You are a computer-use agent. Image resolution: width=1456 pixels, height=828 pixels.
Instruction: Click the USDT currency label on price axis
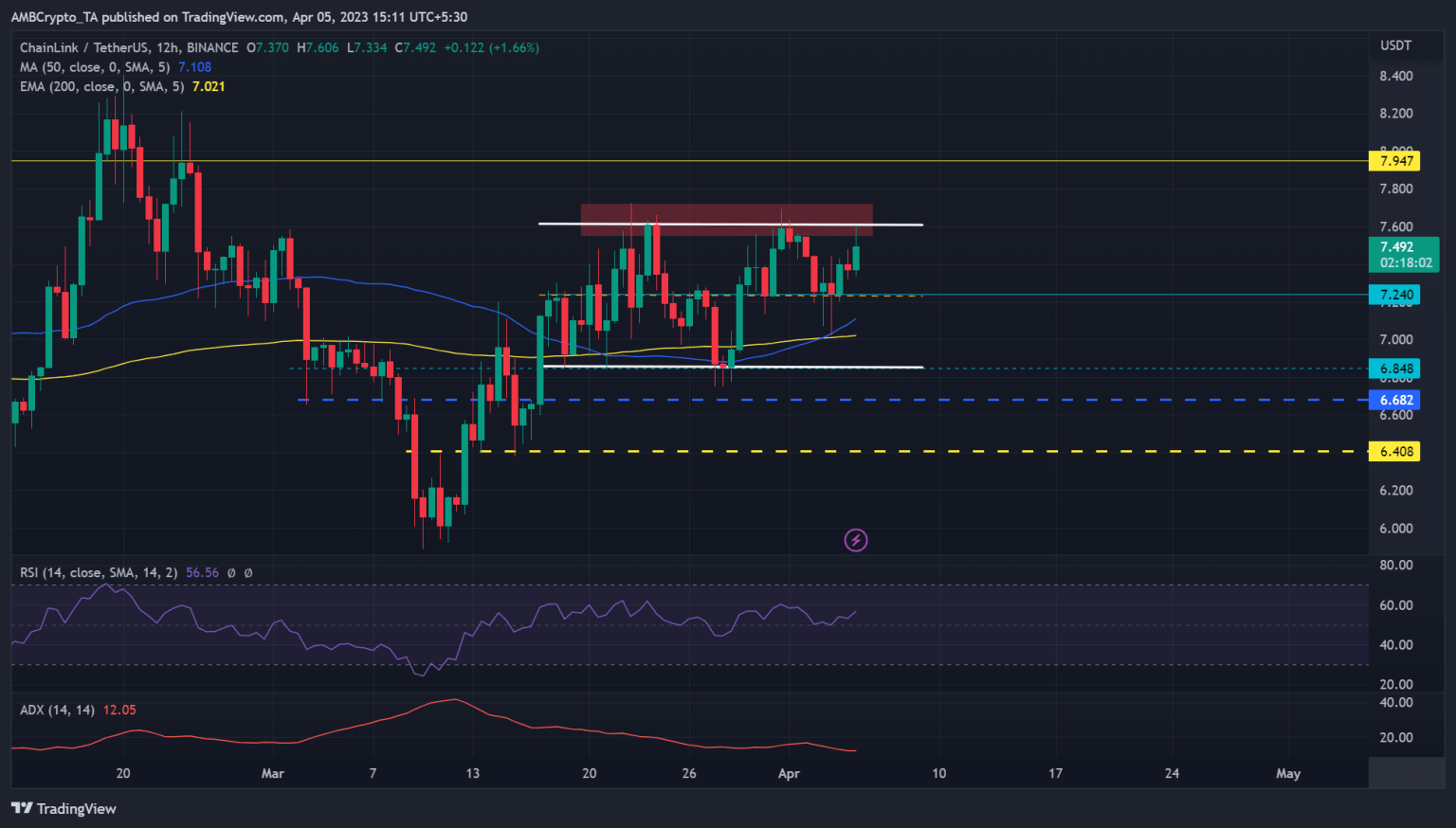point(1395,45)
